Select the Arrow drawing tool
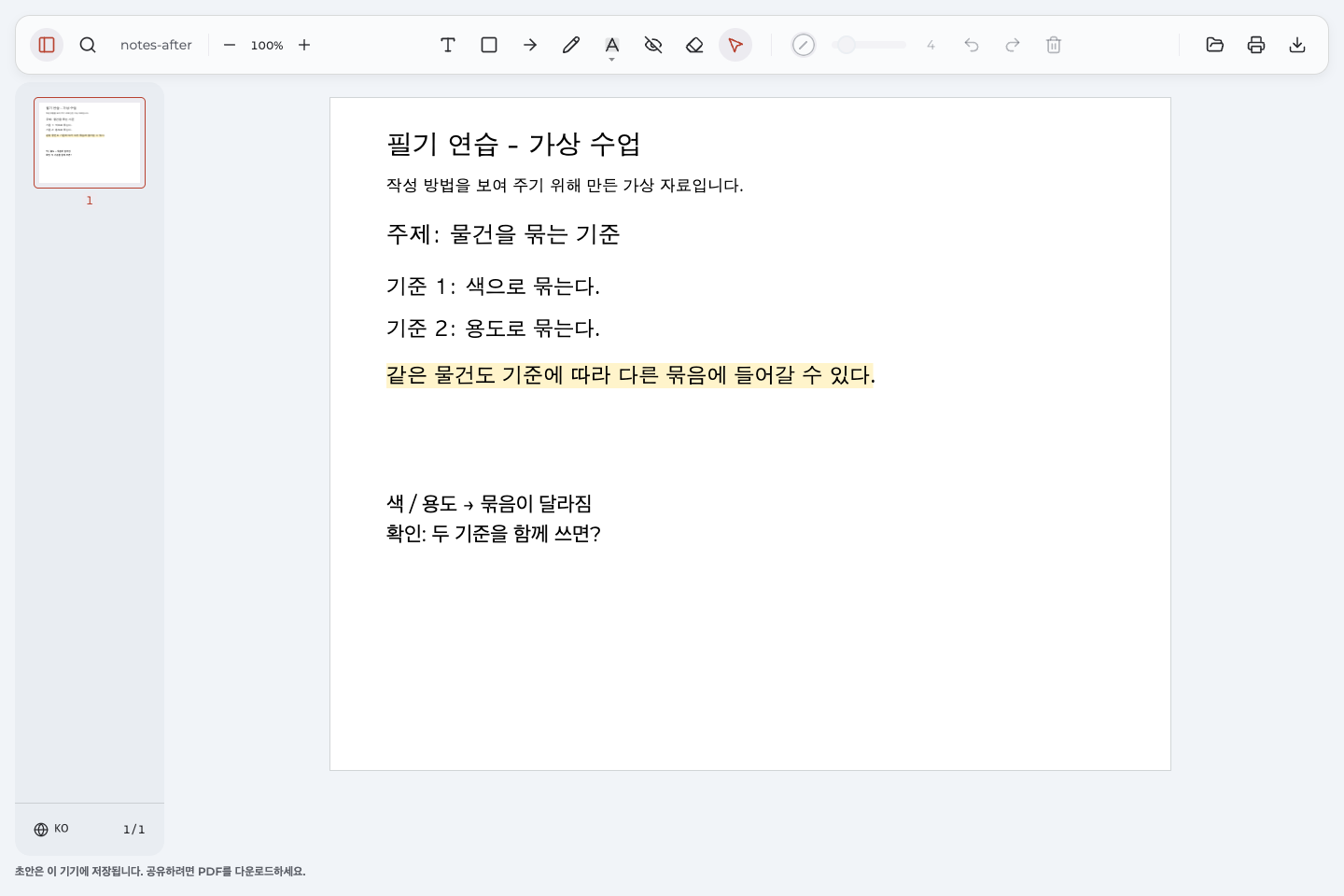 click(x=530, y=45)
